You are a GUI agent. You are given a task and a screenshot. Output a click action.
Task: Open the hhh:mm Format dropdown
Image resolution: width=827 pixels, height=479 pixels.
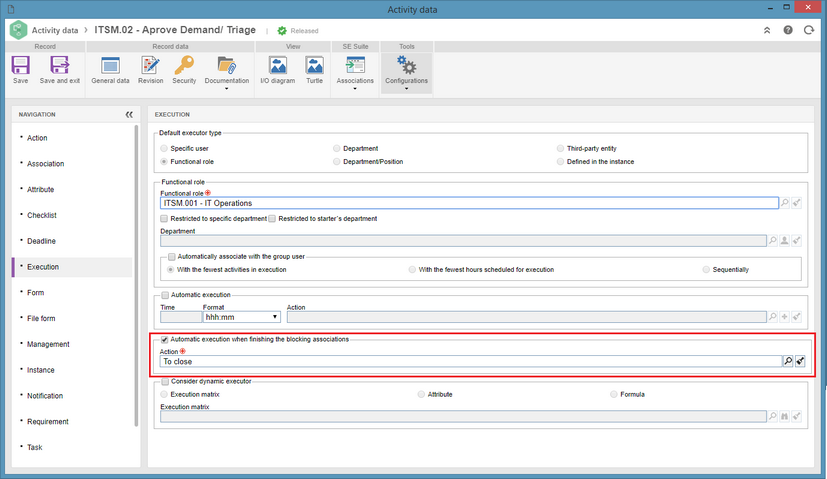point(242,317)
